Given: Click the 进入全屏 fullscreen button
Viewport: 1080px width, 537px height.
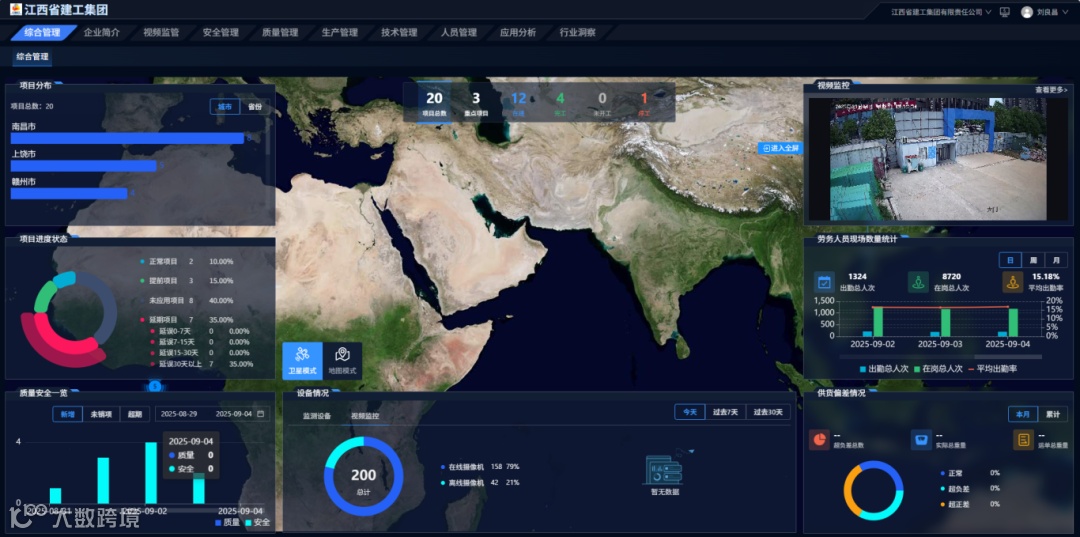Looking at the screenshot, I should (x=780, y=148).
